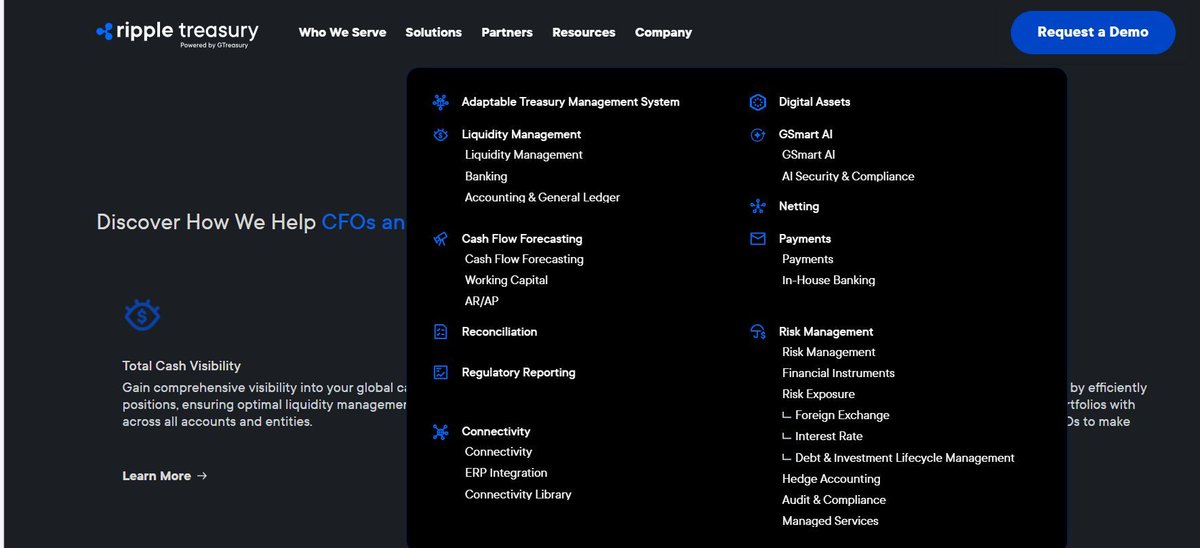Click the GSmart AI sparkle icon

click(x=758, y=134)
